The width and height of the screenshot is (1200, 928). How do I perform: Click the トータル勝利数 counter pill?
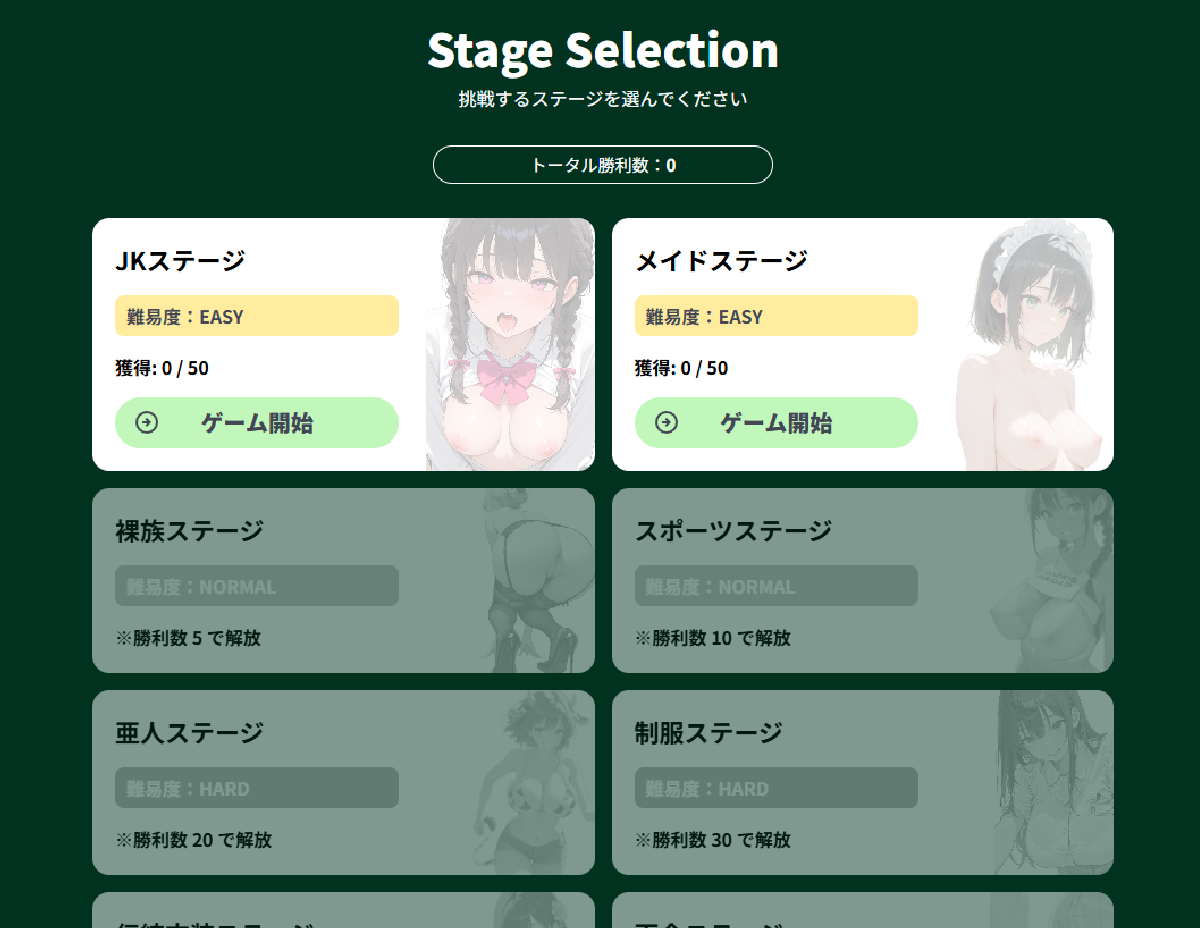pos(602,165)
